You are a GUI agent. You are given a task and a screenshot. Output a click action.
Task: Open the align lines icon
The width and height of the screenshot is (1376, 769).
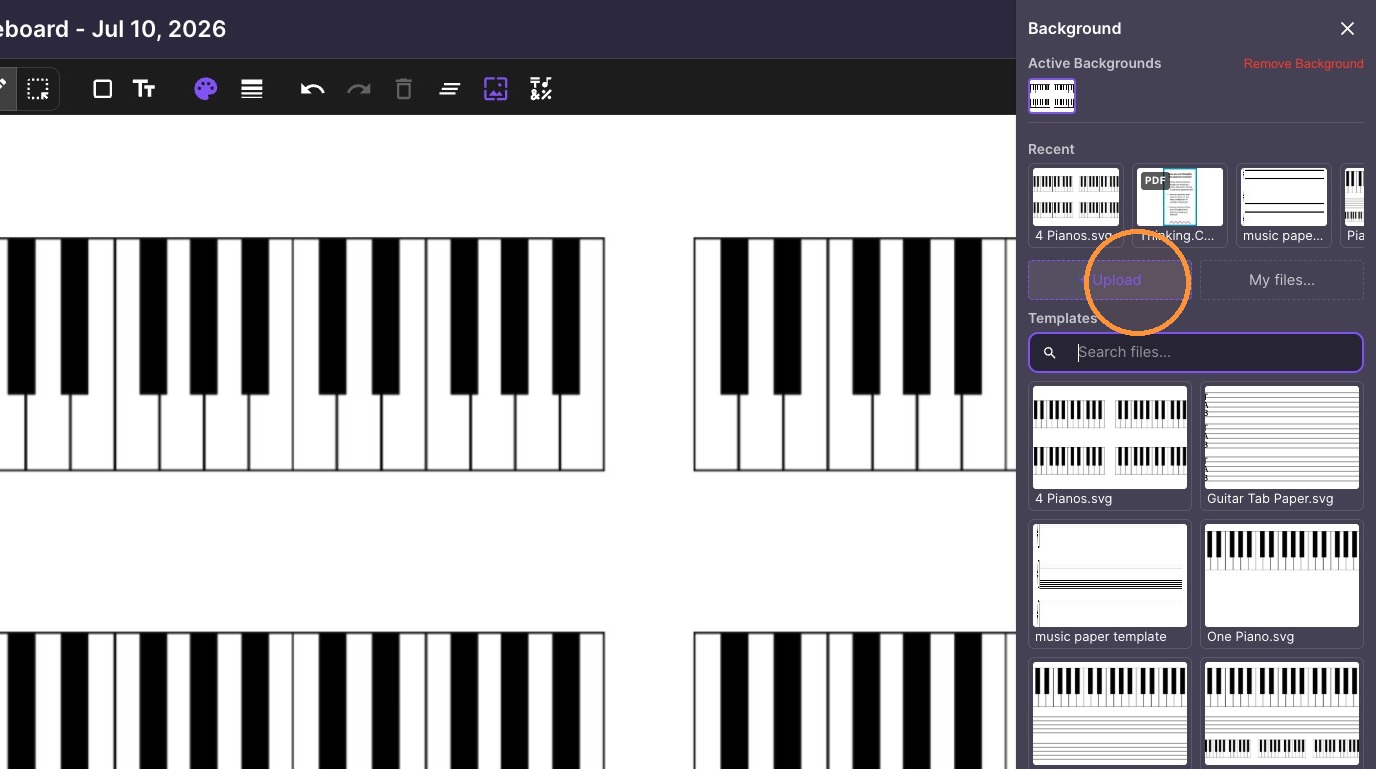coord(450,89)
